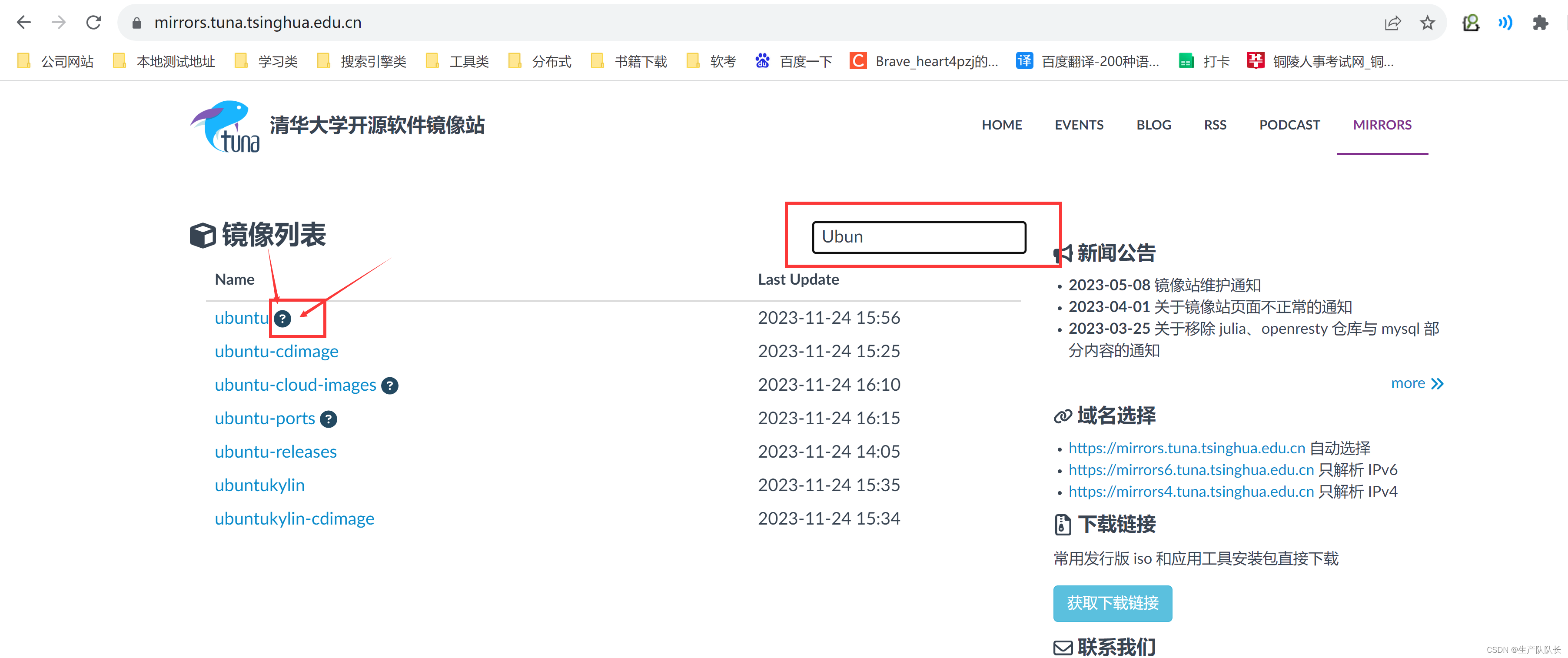This screenshot has width=1568, height=658.
Task: Open the ubuntu-ports mirror link
Action: pos(265,418)
